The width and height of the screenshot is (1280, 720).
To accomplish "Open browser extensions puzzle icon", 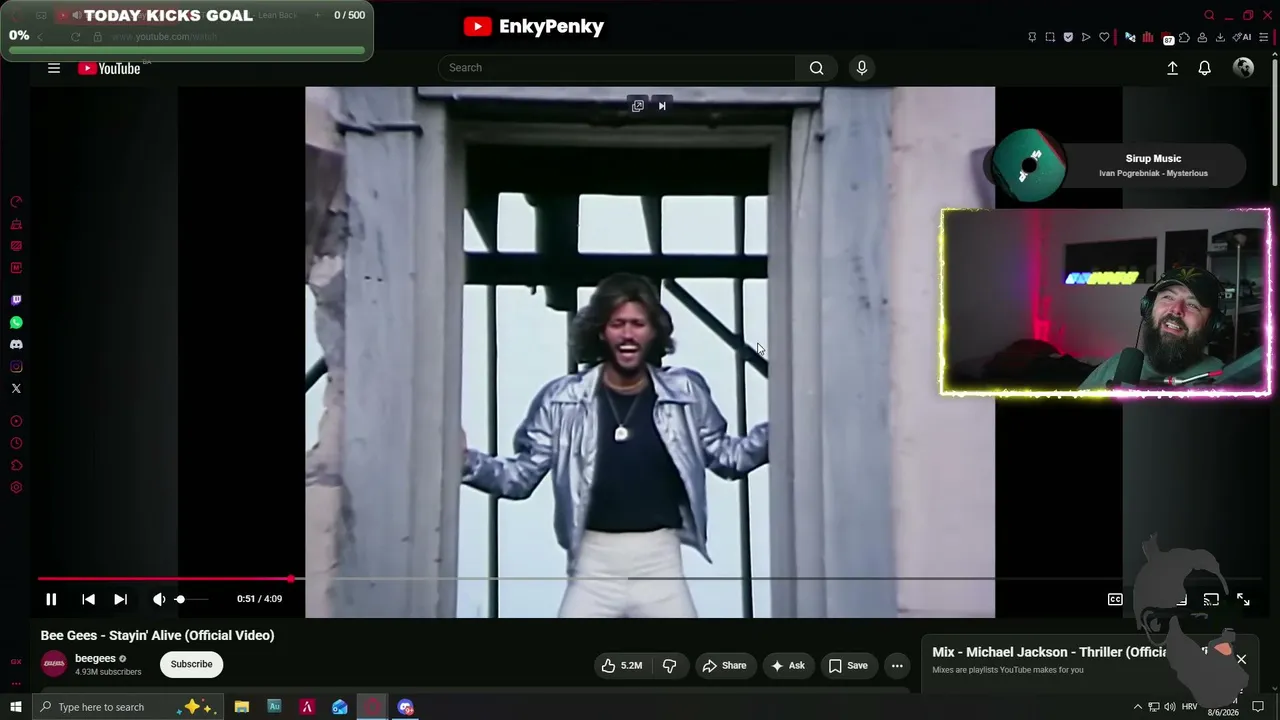I will tap(1184, 37).
